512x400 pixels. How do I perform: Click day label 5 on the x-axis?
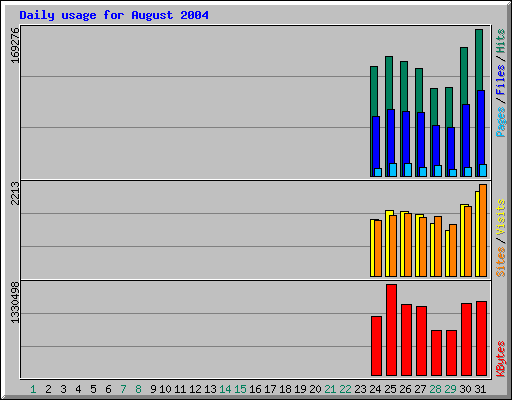(93, 389)
